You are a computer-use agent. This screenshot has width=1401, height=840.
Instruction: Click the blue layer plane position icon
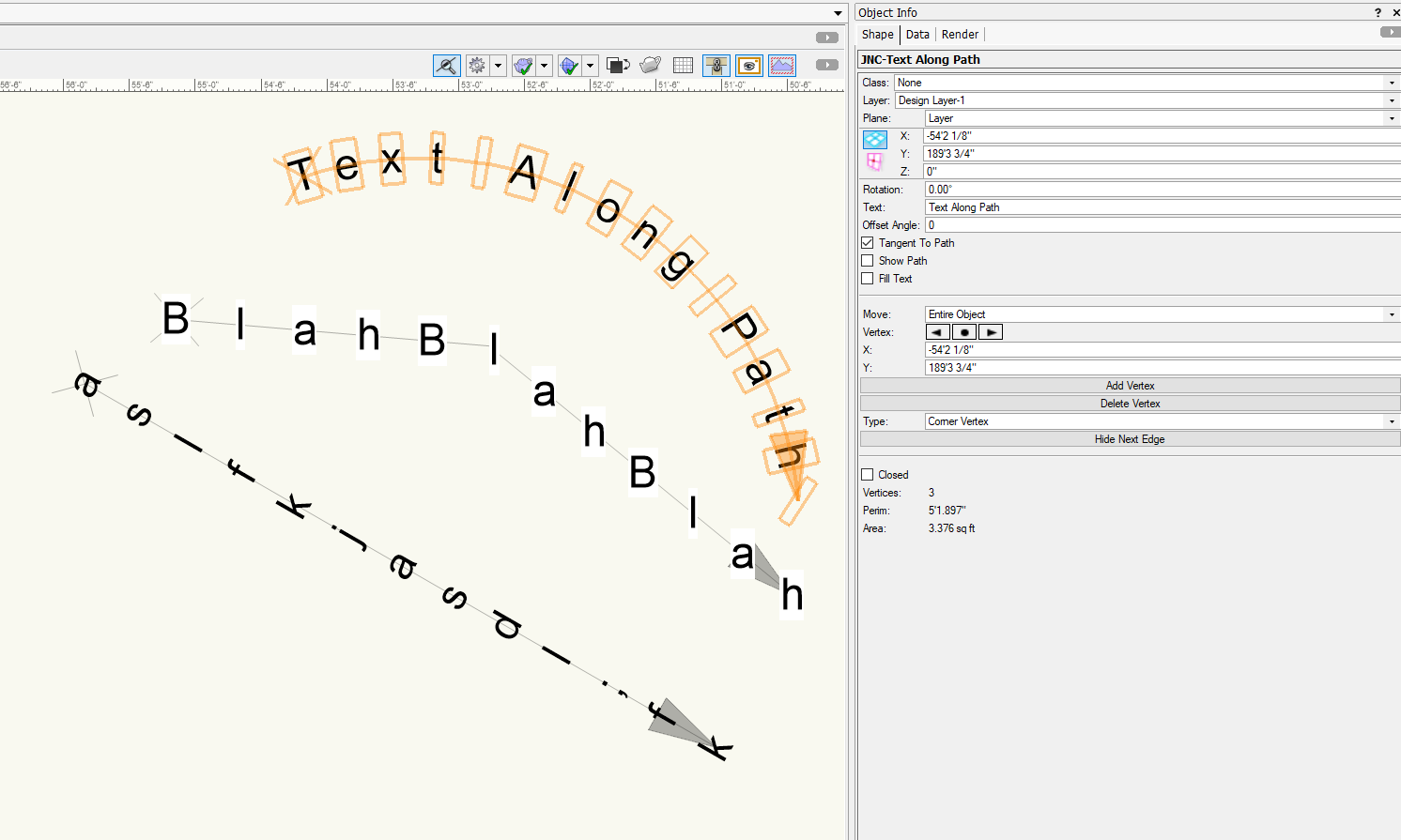[x=874, y=140]
